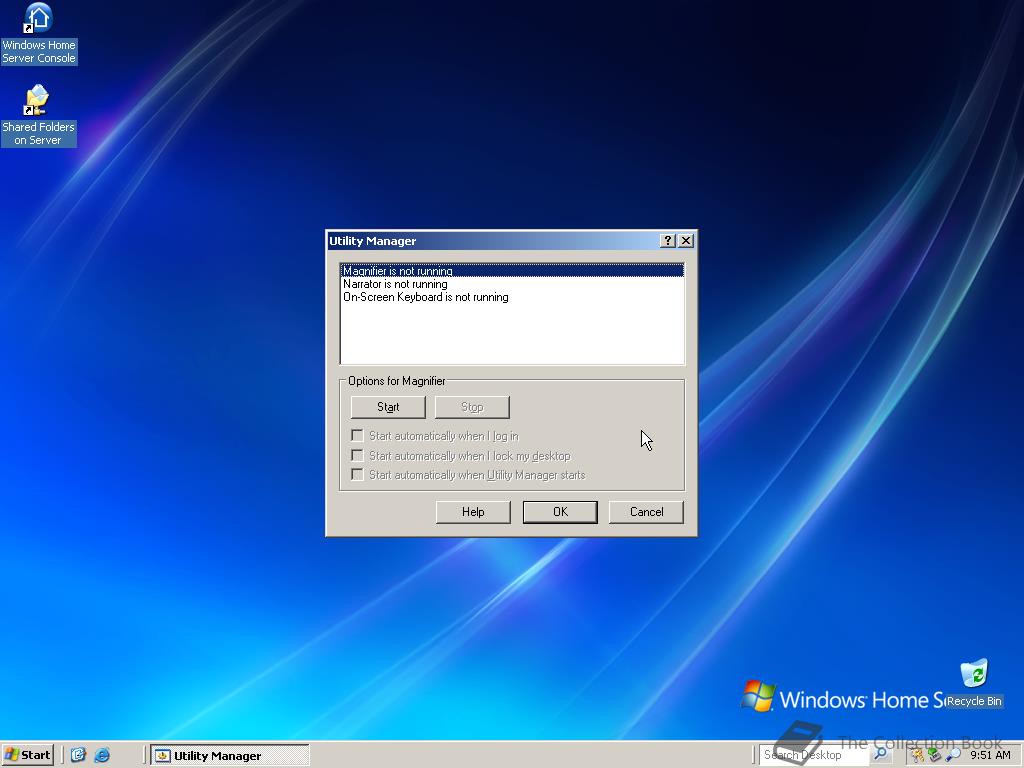The height and width of the screenshot is (768, 1024).
Task: Open the Windows Home Server Console desktop shortcut
Action: point(39,34)
